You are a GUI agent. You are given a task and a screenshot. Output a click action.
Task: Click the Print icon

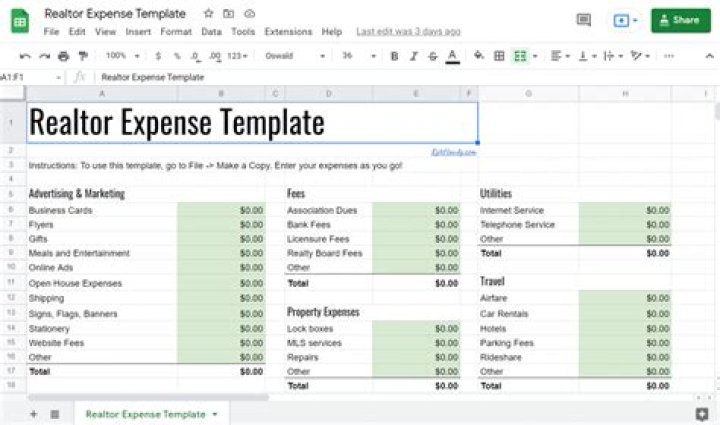[63, 56]
